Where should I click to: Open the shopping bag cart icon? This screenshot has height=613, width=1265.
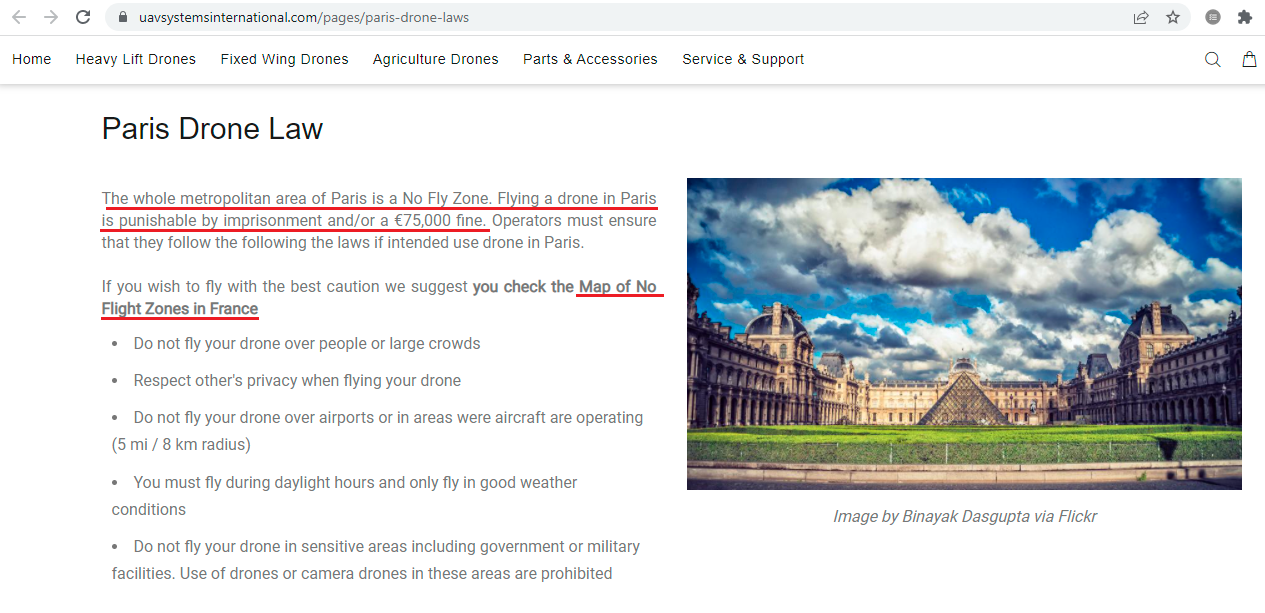(1249, 59)
